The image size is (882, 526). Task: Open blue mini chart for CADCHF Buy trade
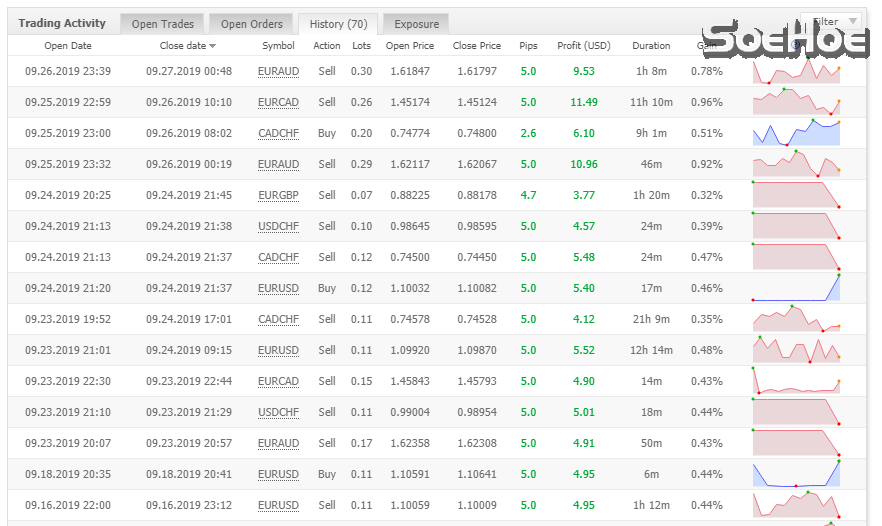point(796,134)
